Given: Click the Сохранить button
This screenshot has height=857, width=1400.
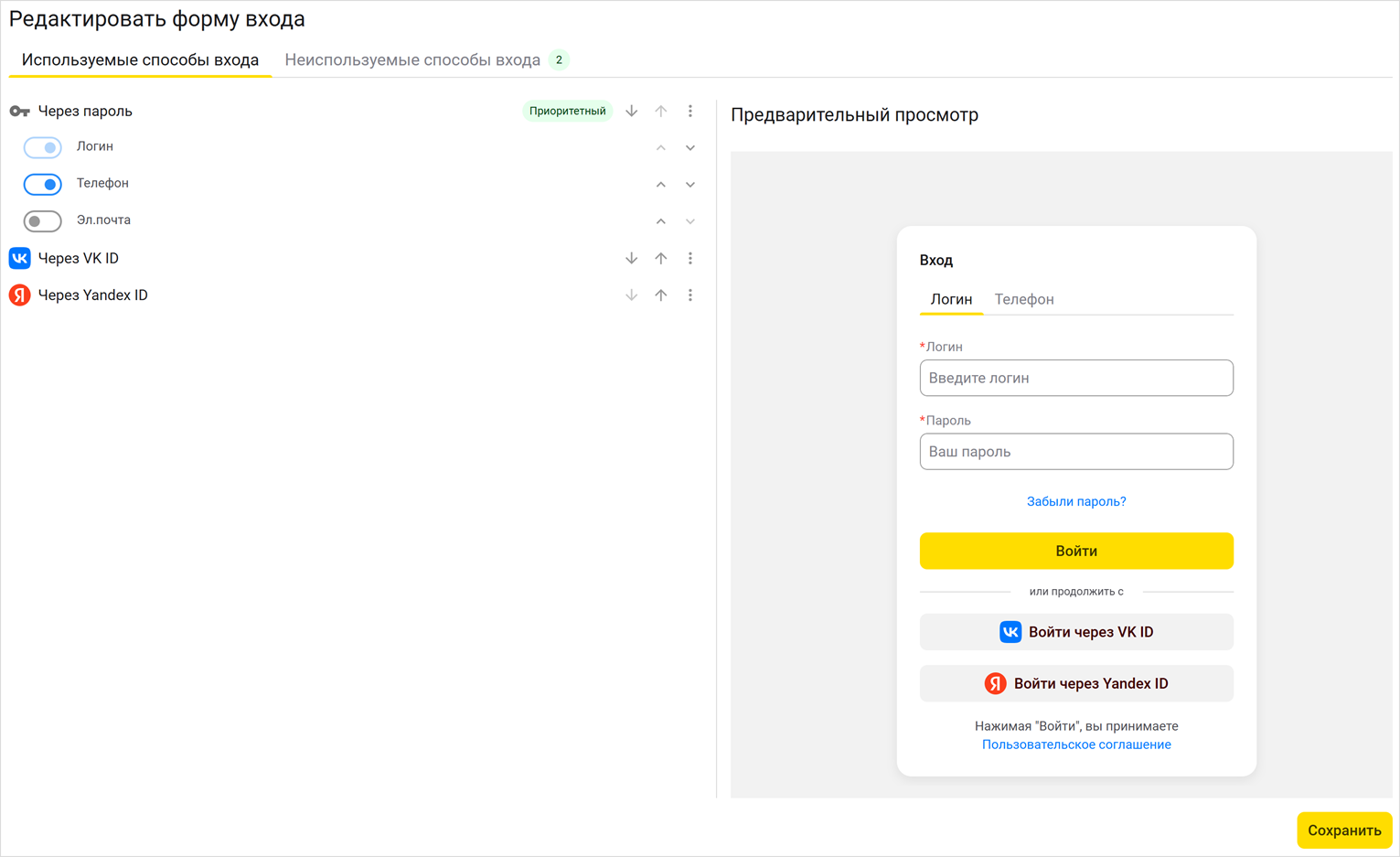Looking at the screenshot, I should click(1344, 830).
